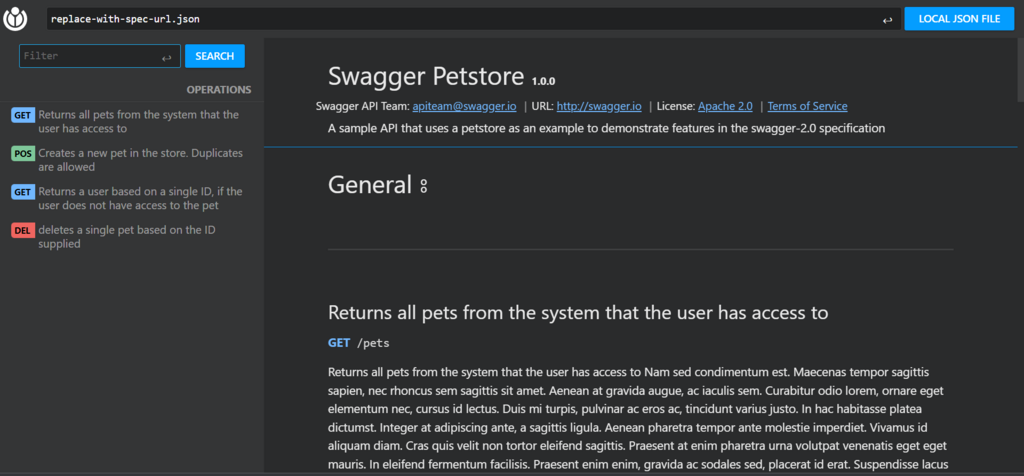Click the Wikimedia logo icon
The height and width of the screenshot is (476, 1024).
(x=15, y=19)
